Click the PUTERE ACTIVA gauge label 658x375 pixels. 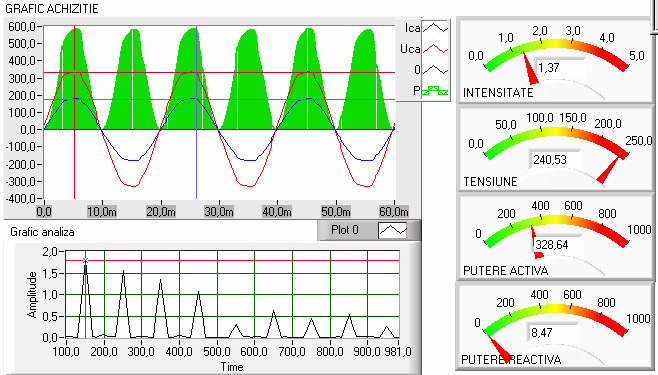pyautogui.click(x=506, y=271)
